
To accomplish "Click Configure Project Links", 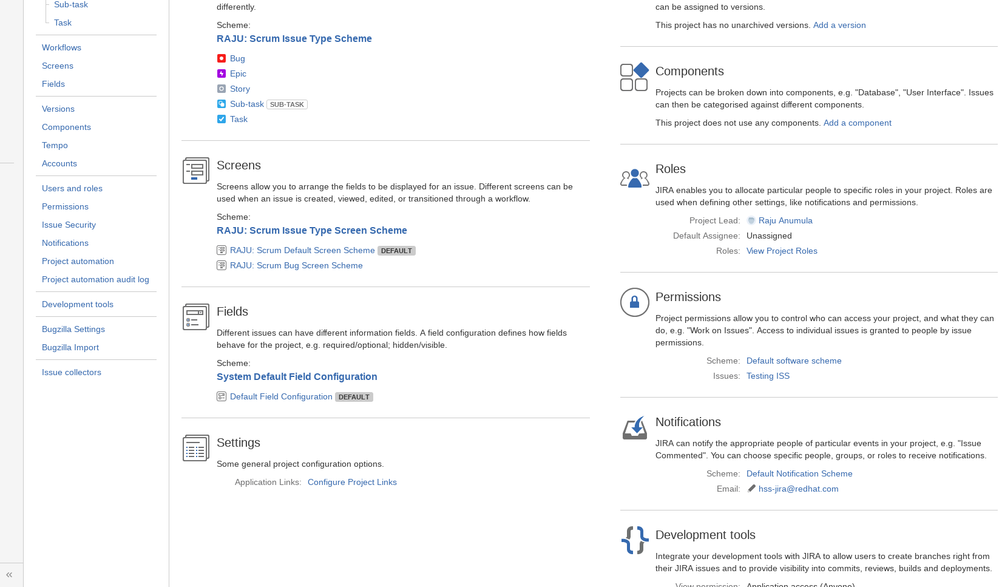I will click(x=352, y=482).
